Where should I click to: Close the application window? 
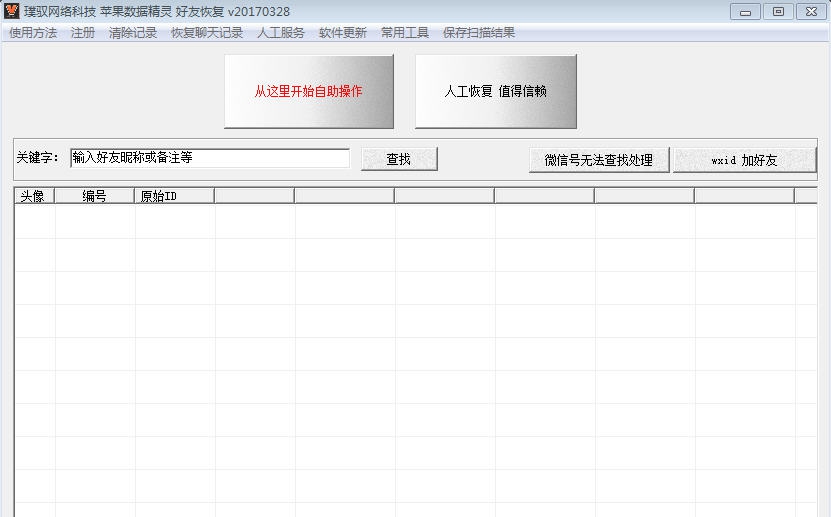click(811, 12)
